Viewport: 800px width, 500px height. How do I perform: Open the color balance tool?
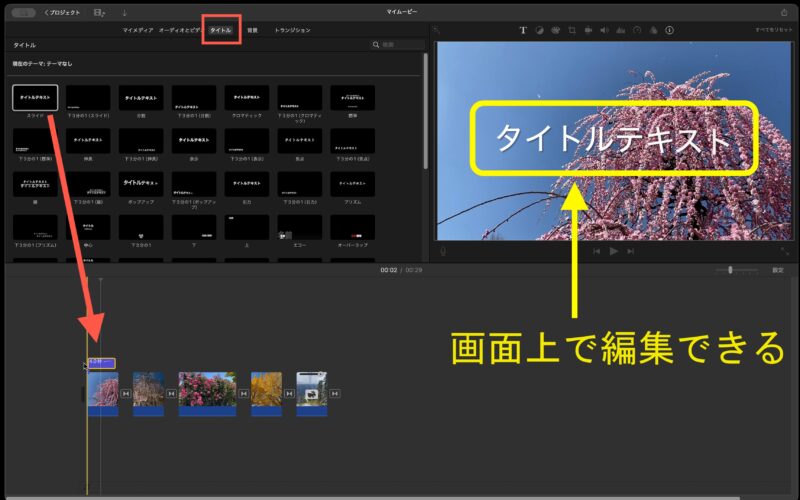click(x=539, y=30)
